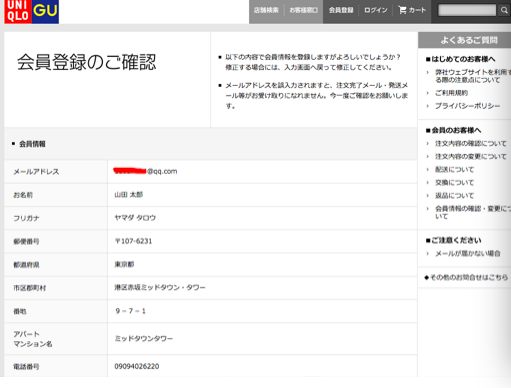Screen dimensions: 511x388
Task: Select the building value ミッドタウンタワー
Action: coord(144,339)
